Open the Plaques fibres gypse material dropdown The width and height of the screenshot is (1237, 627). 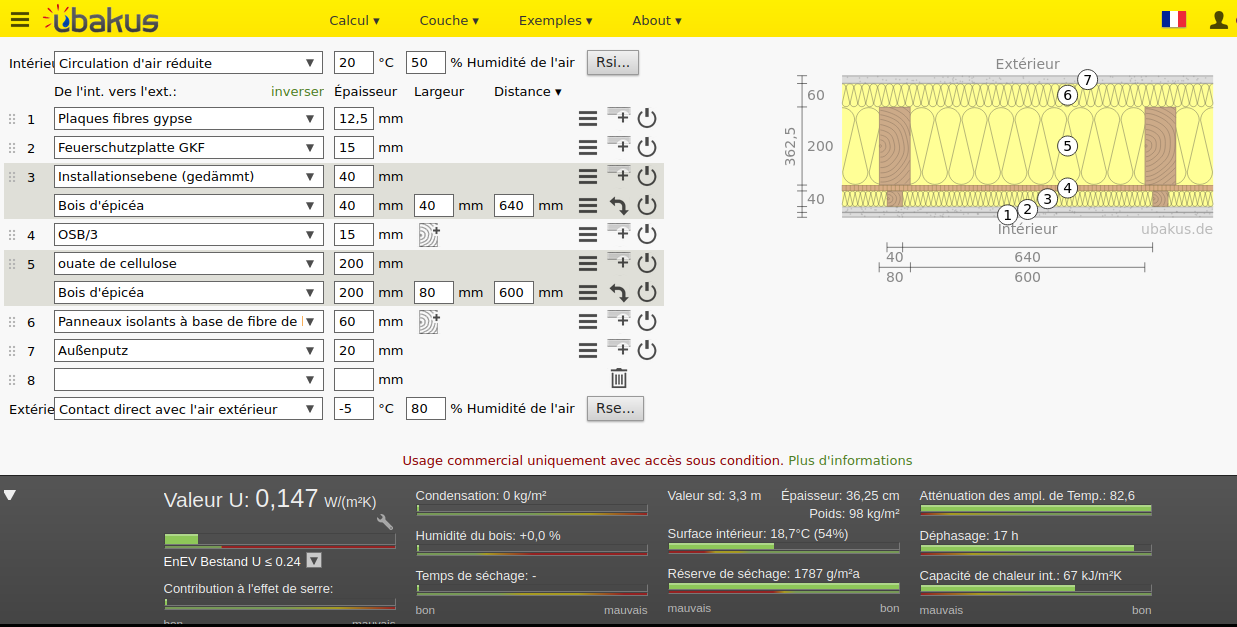(x=189, y=118)
